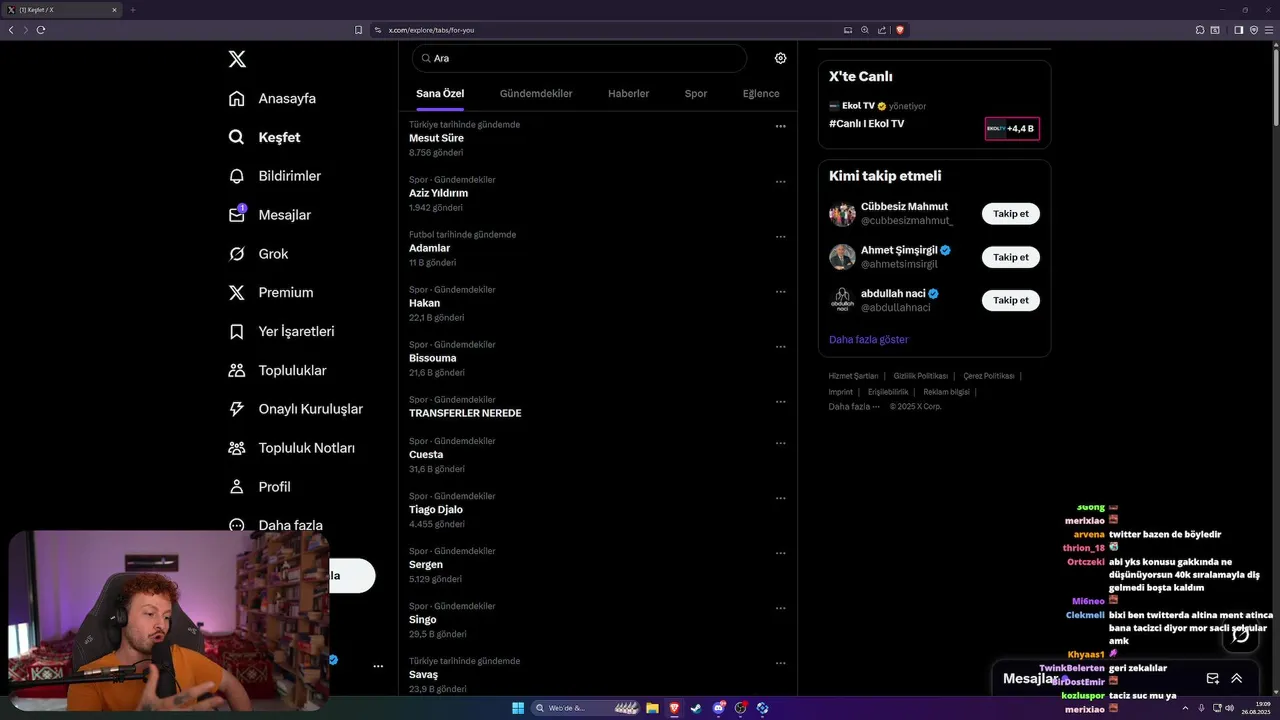The width and height of the screenshot is (1280, 720).
Task: Click the browser back arrow
Action: (x=11, y=30)
